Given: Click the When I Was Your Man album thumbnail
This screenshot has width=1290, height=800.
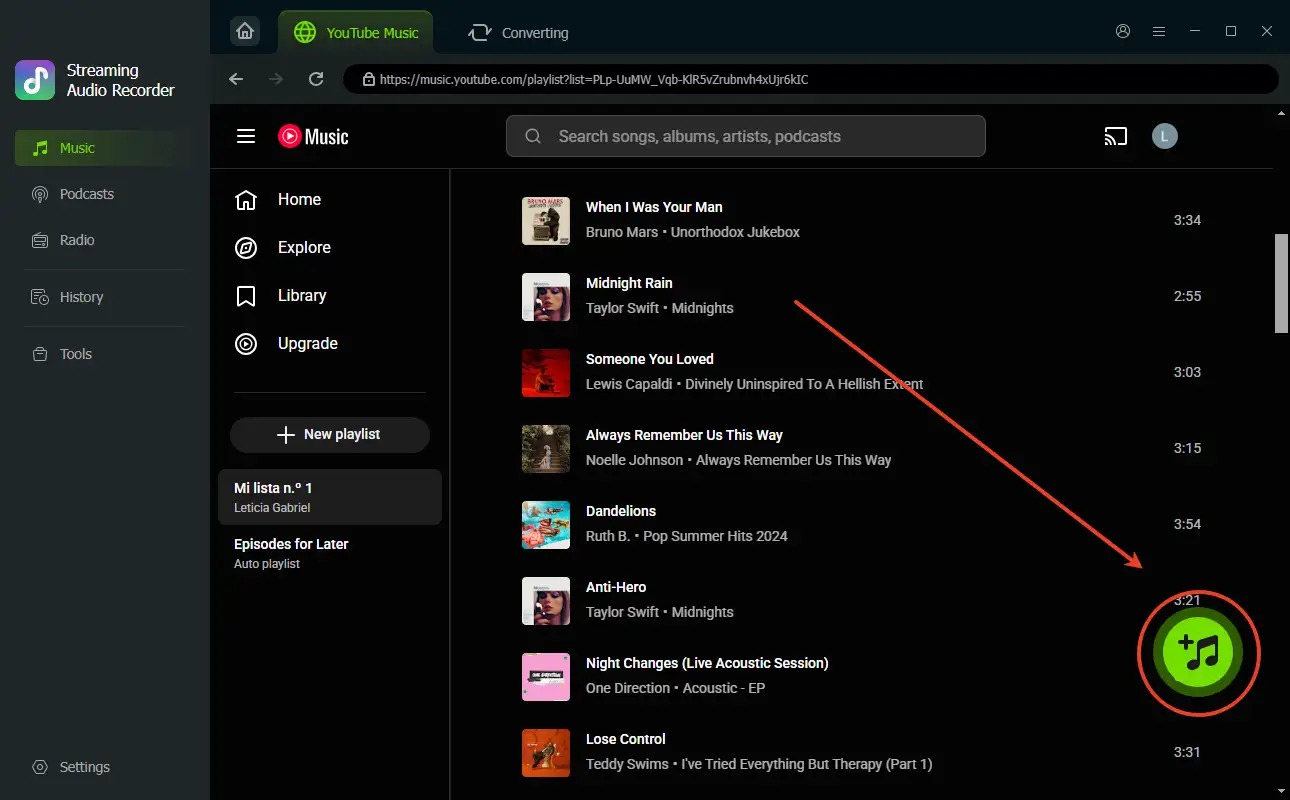Looking at the screenshot, I should click(x=546, y=221).
